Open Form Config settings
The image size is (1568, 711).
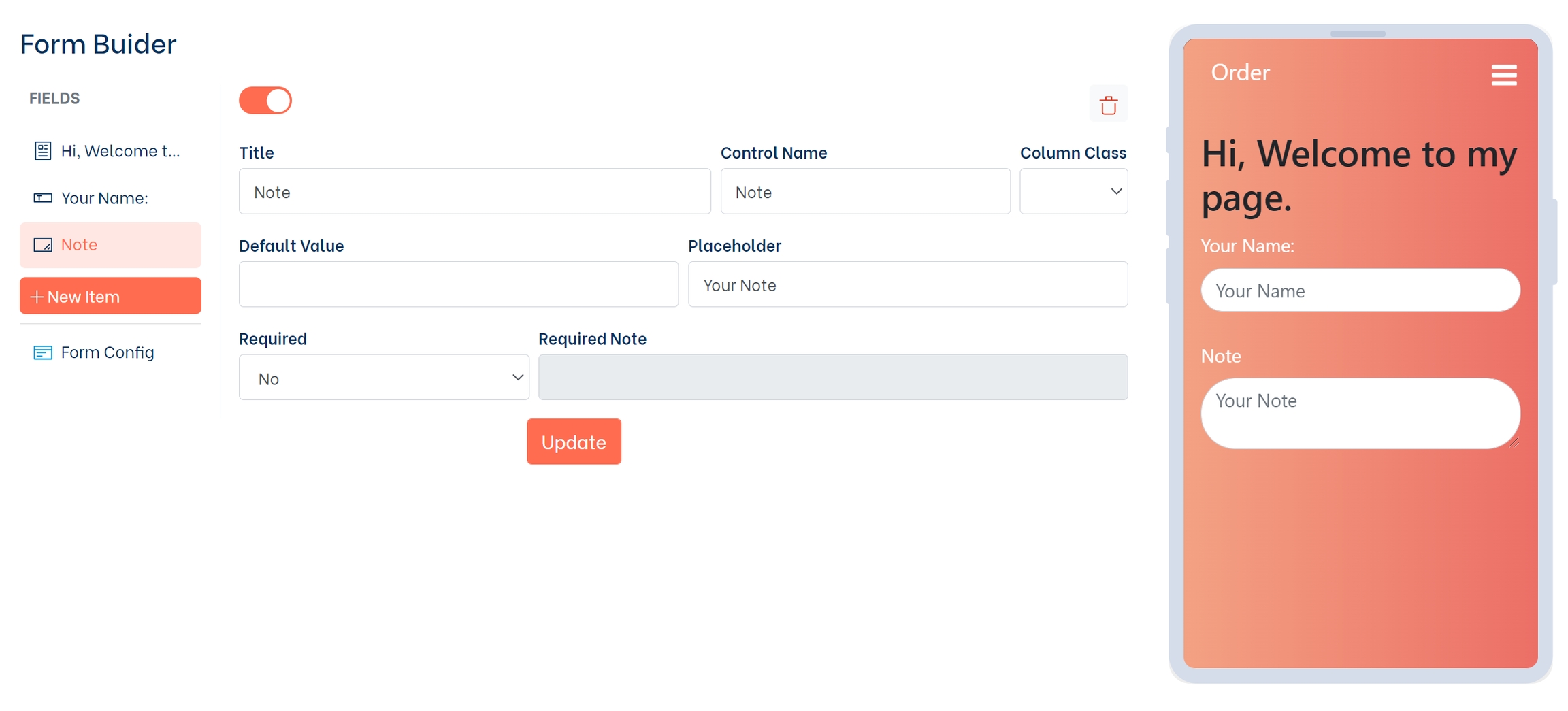(x=108, y=352)
